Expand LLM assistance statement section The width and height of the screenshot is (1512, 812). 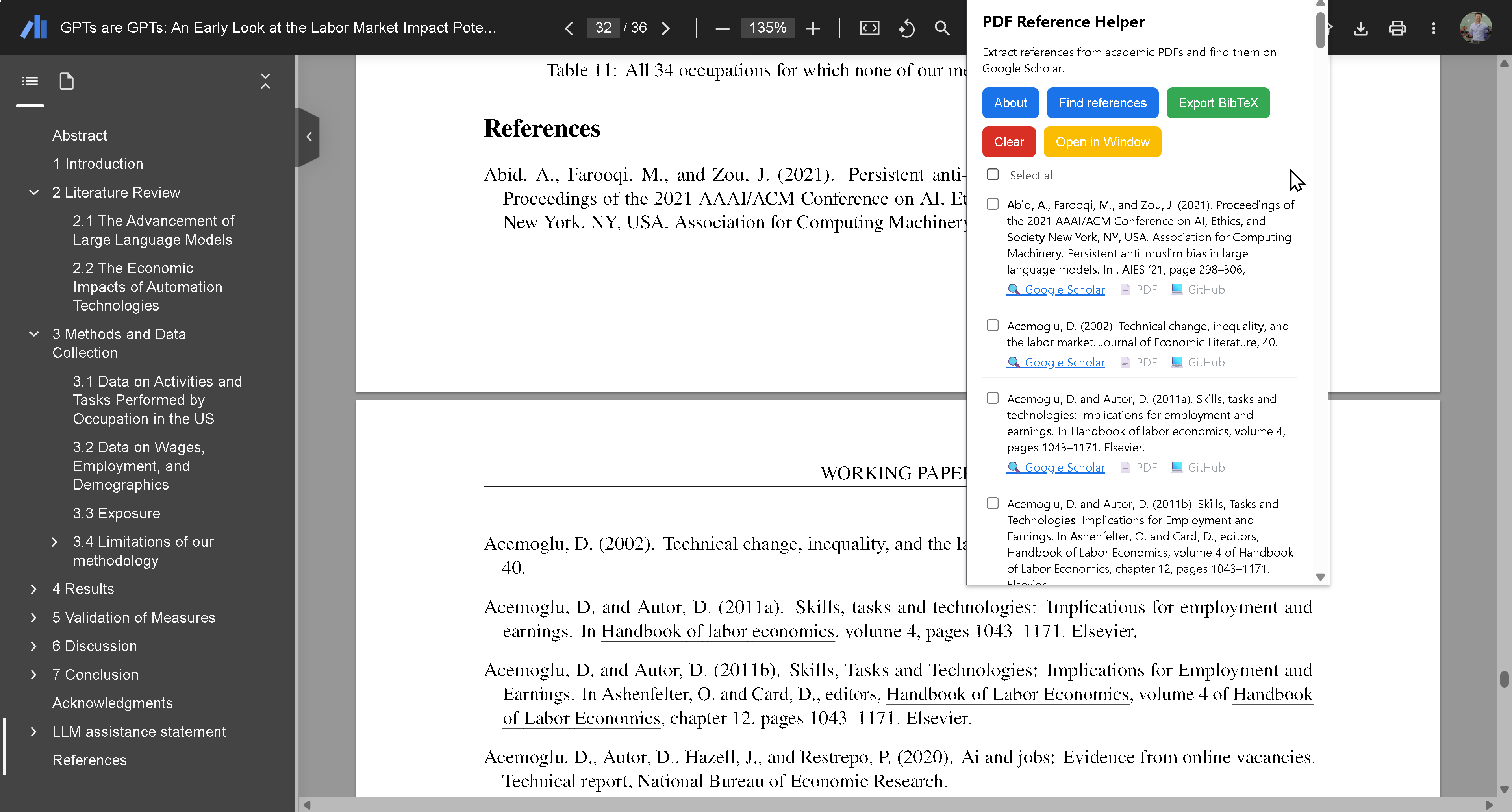33,731
